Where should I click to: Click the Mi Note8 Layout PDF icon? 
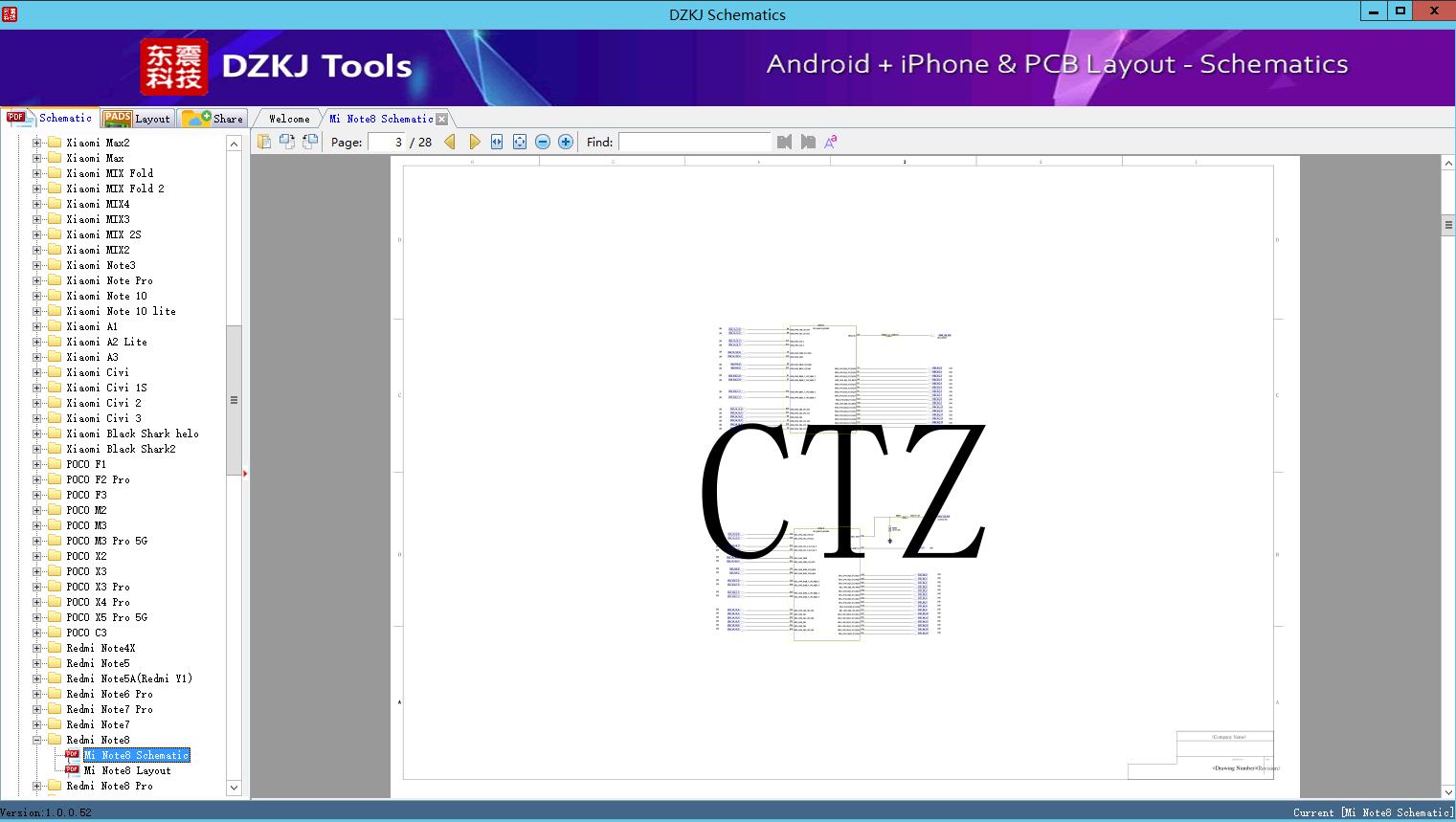(72, 769)
